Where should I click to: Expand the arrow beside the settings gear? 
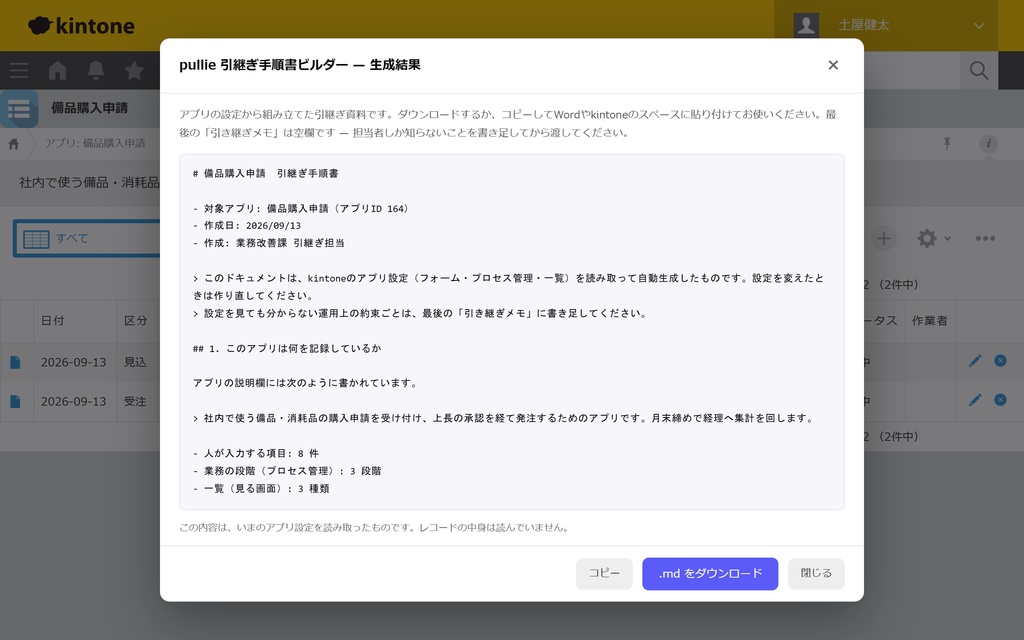click(x=948, y=239)
